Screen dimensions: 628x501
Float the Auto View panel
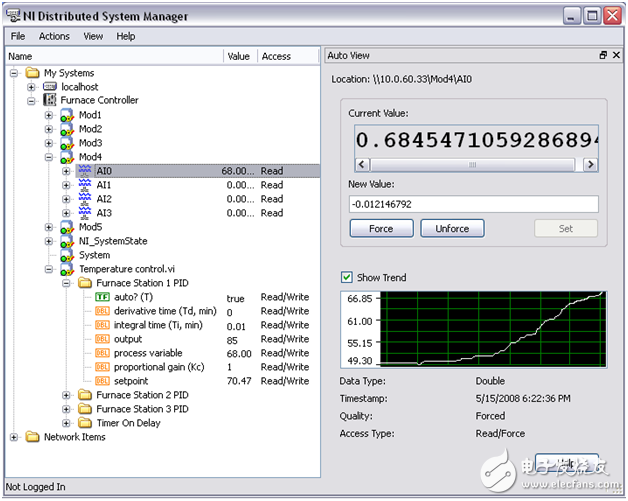coord(603,56)
